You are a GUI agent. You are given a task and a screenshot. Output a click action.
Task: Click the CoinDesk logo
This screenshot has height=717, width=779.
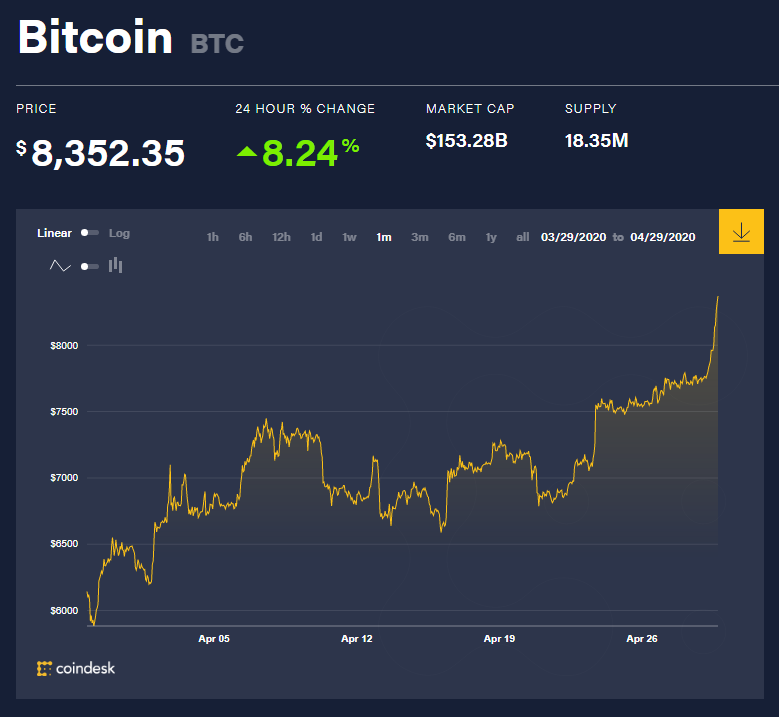(x=76, y=668)
